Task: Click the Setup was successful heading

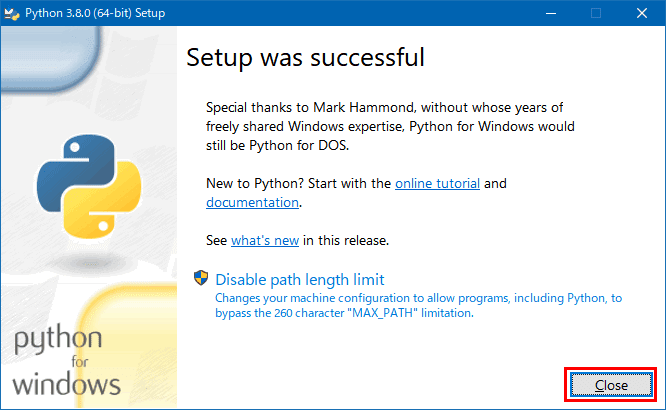Action: [305, 57]
